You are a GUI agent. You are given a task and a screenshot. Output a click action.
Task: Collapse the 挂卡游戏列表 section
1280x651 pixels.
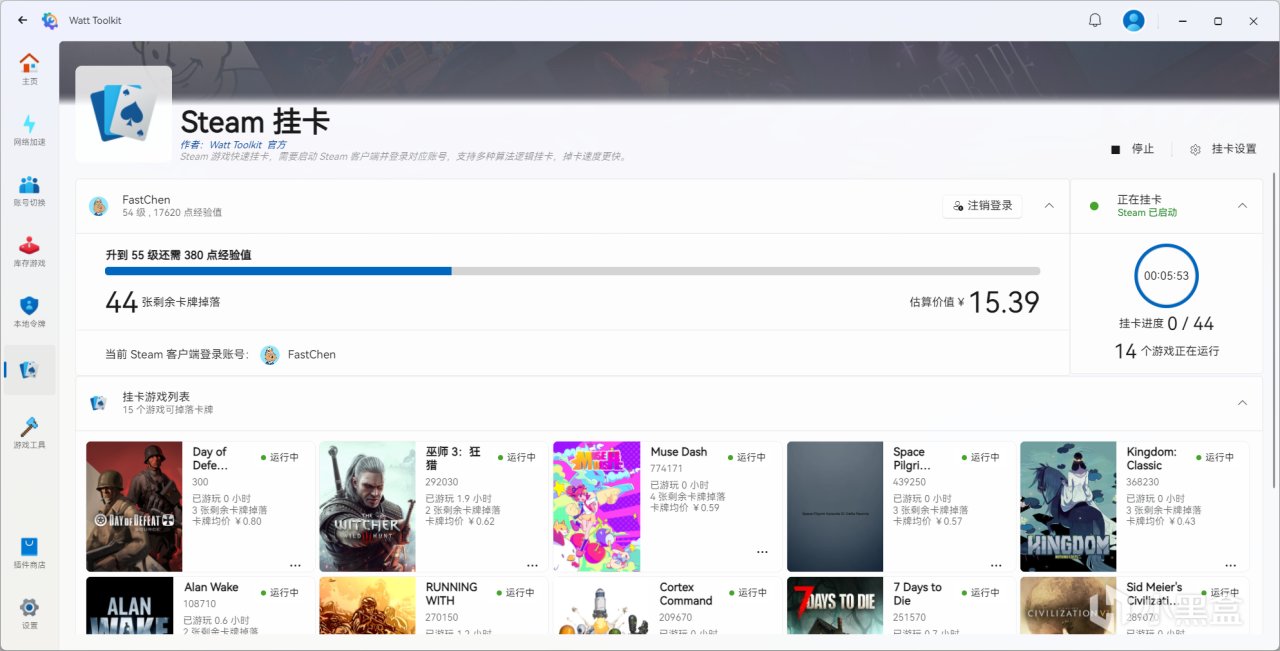(x=1242, y=403)
